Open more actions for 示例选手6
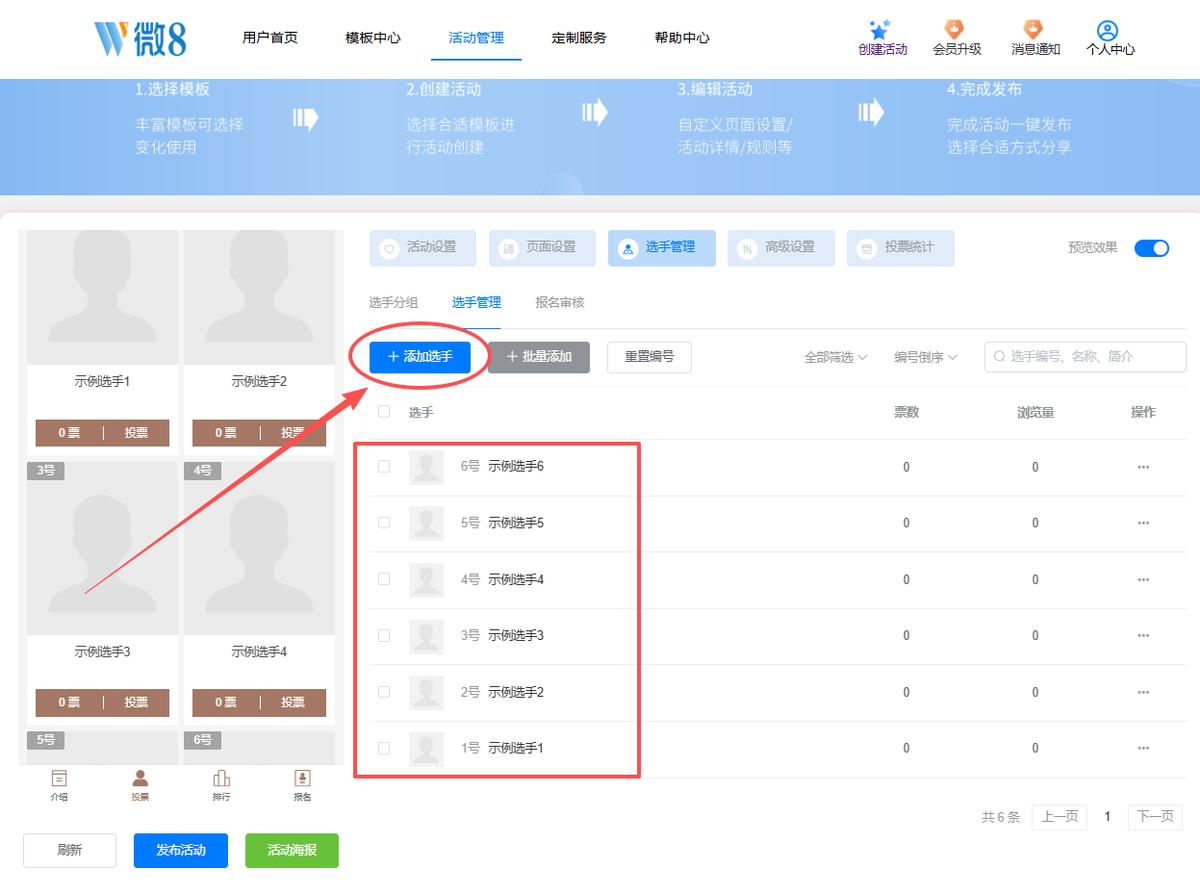 (x=1143, y=467)
